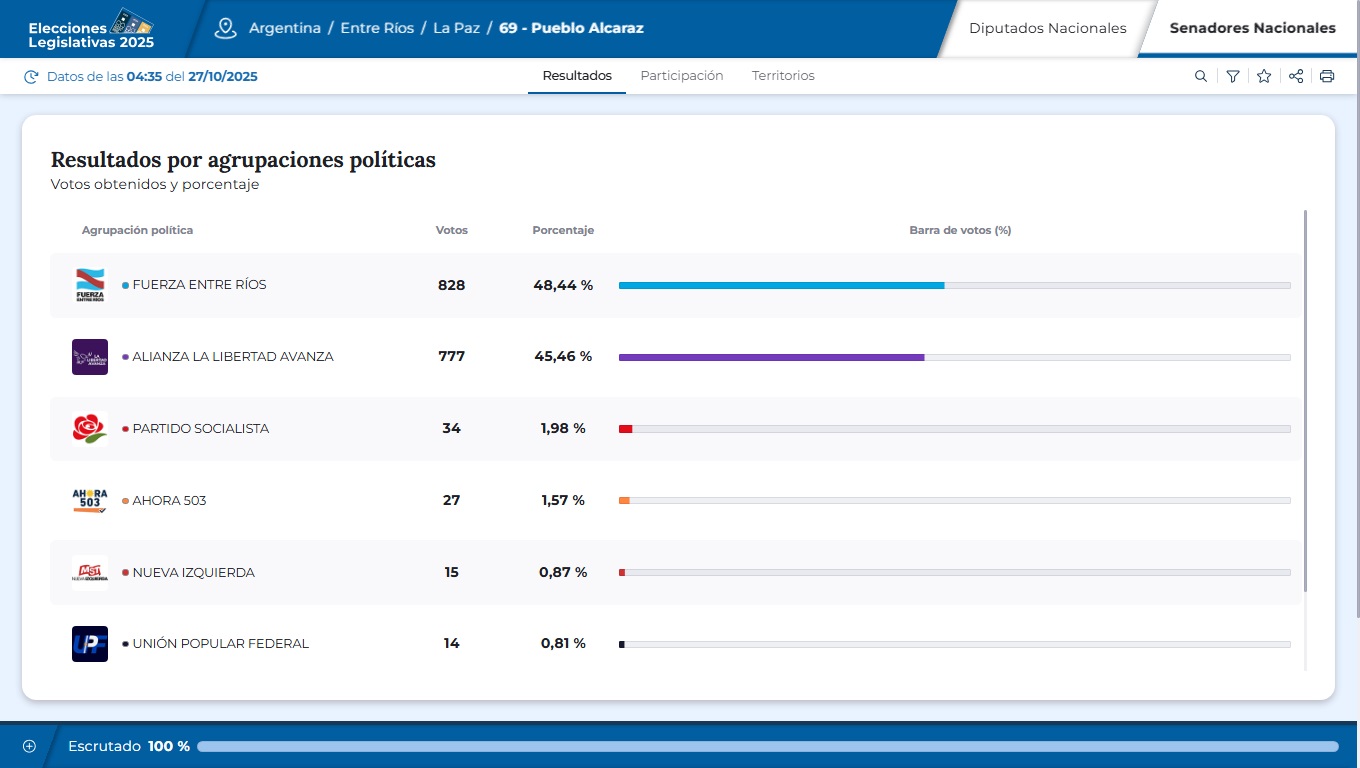Click the print icon
Viewport: 1360px width, 768px height.
point(1327,75)
